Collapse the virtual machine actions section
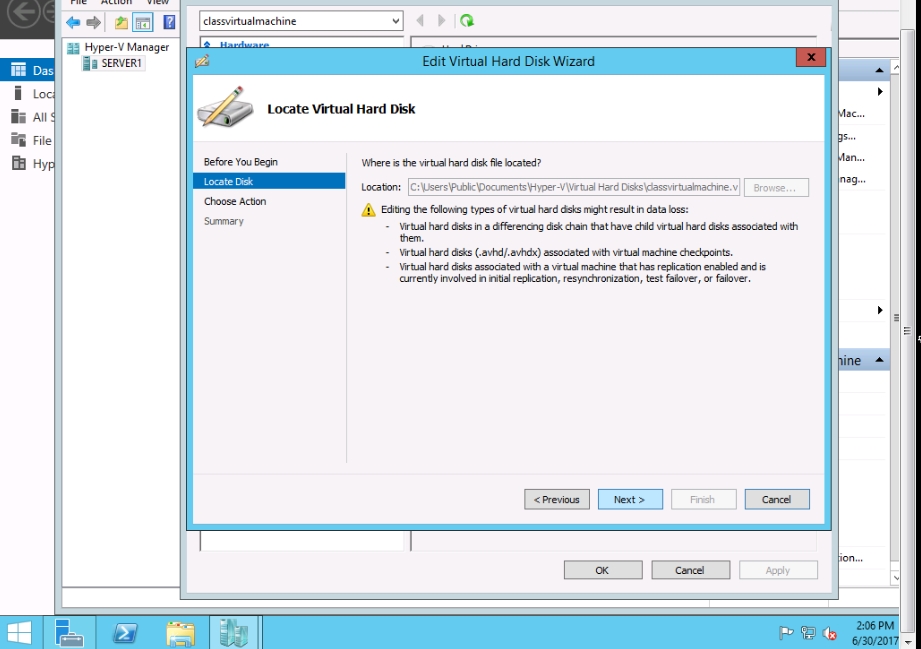 (879, 359)
